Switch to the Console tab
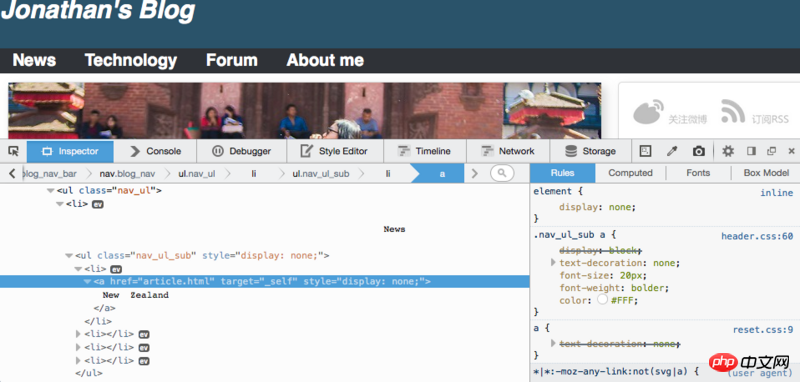Image resolution: width=800 pixels, height=382 pixels. coord(156,151)
